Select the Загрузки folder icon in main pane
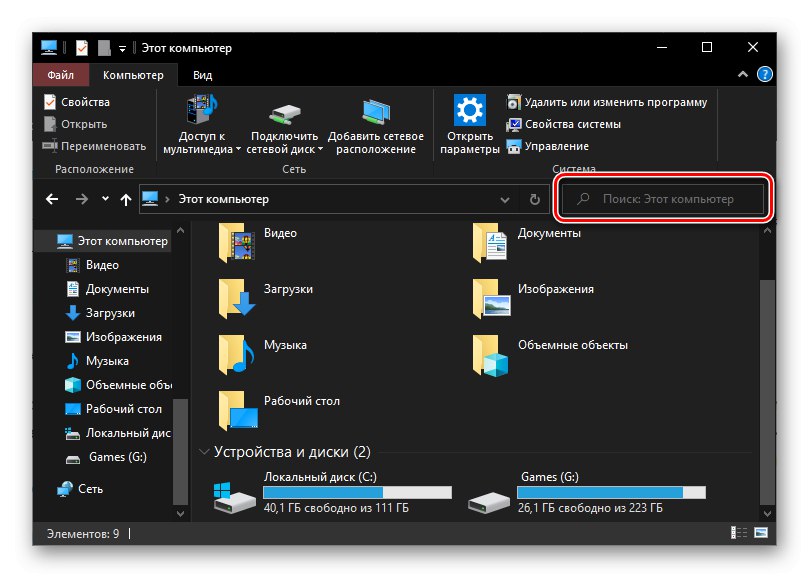809x578 pixels. click(x=237, y=299)
